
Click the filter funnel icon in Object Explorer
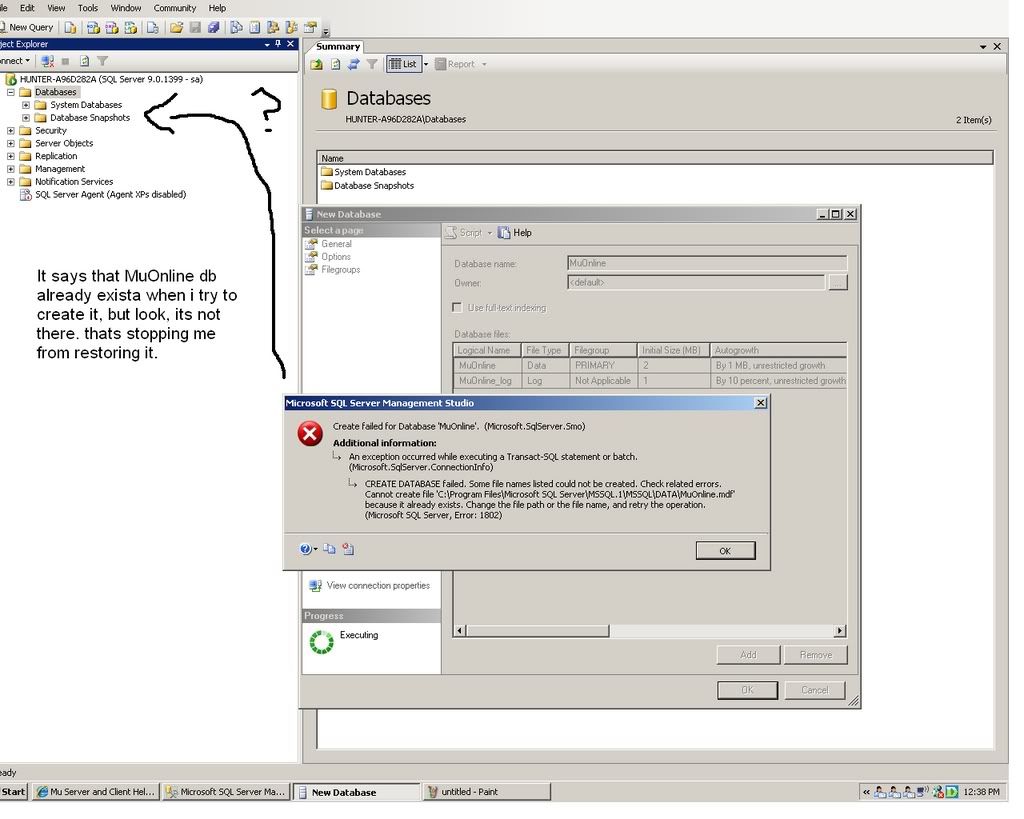(x=101, y=61)
